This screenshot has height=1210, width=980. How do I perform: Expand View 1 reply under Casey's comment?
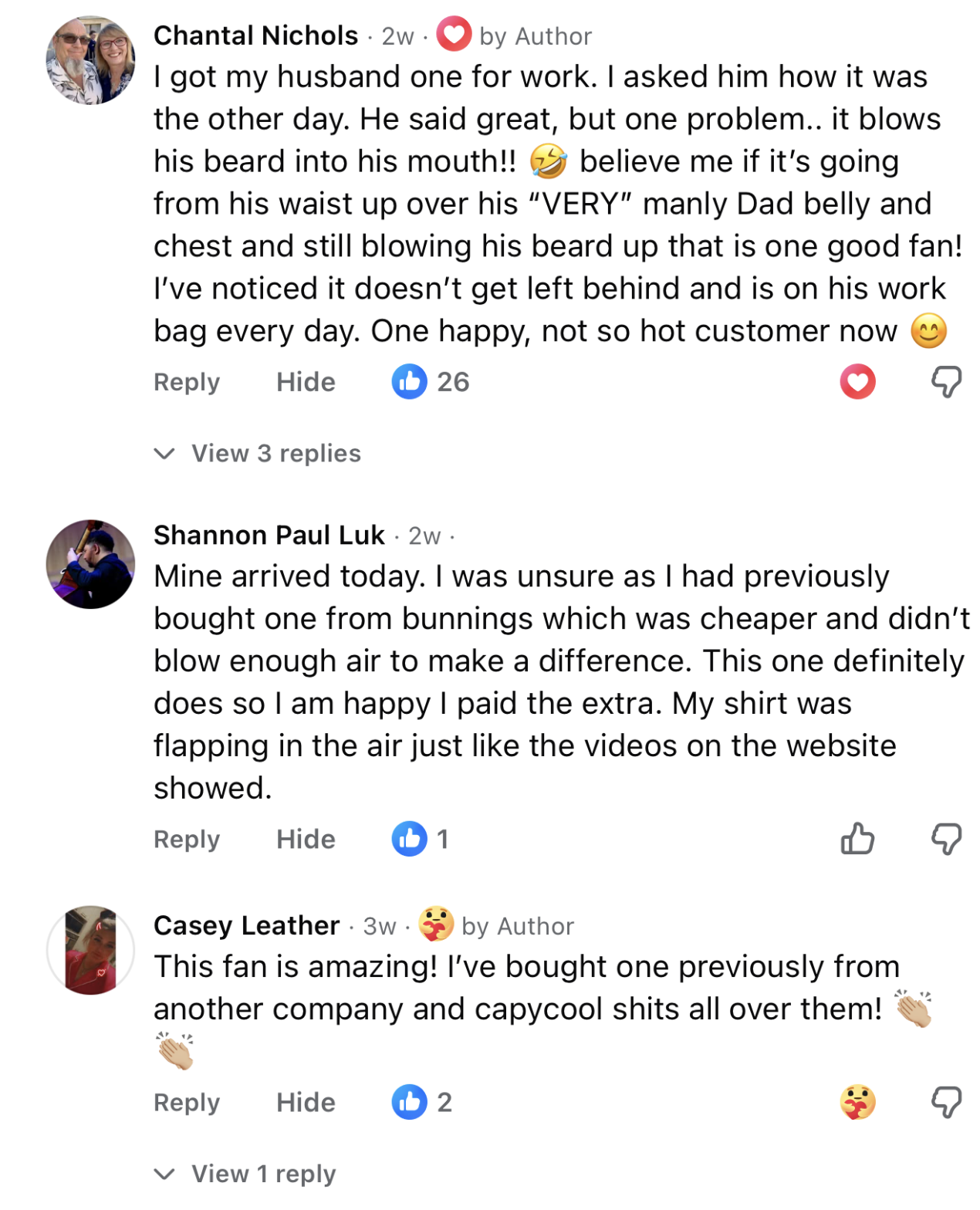click(263, 1174)
